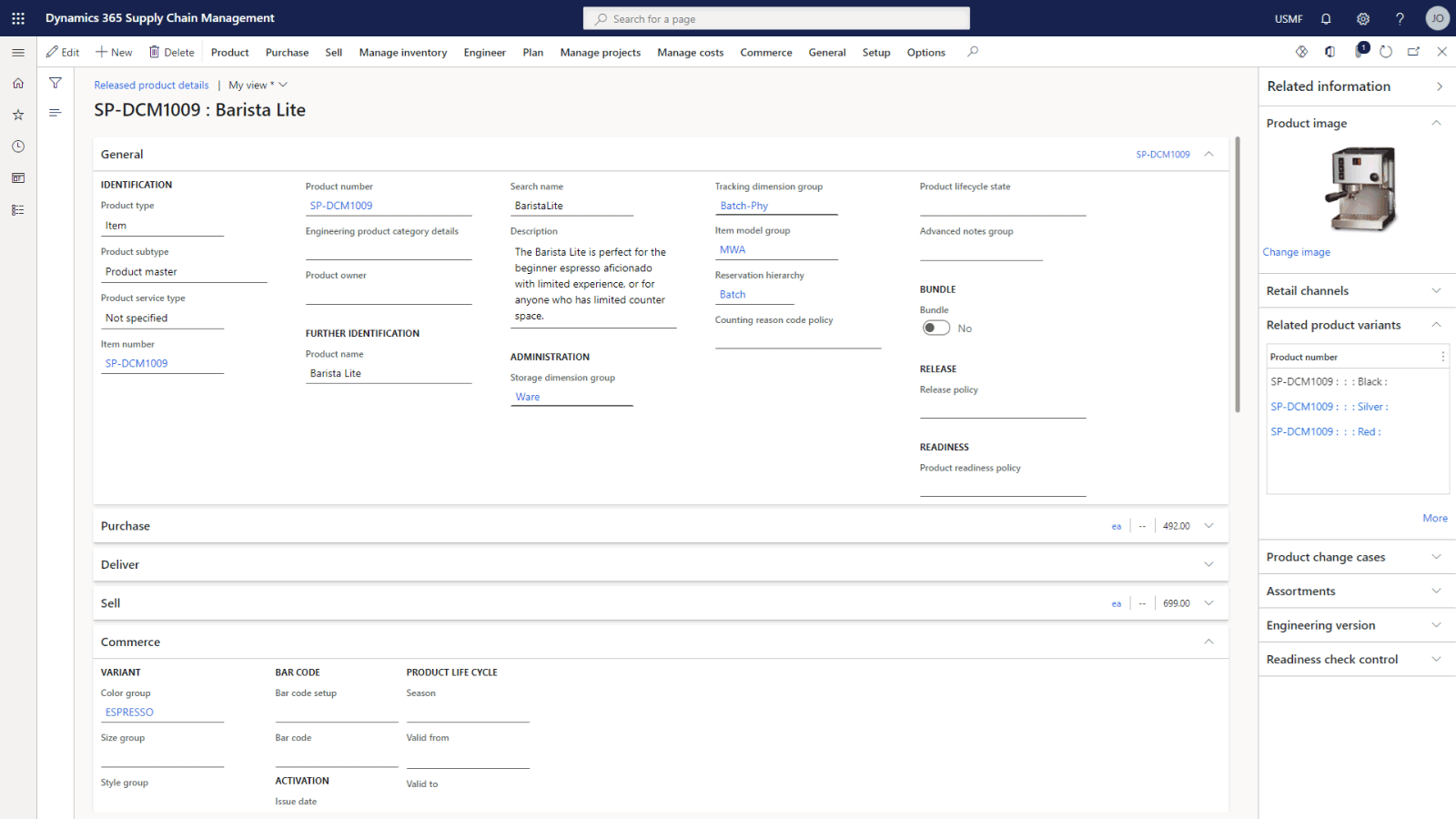This screenshot has width=1456, height=819.
Task: Open the Silver product variant link
Action: 1329,407
